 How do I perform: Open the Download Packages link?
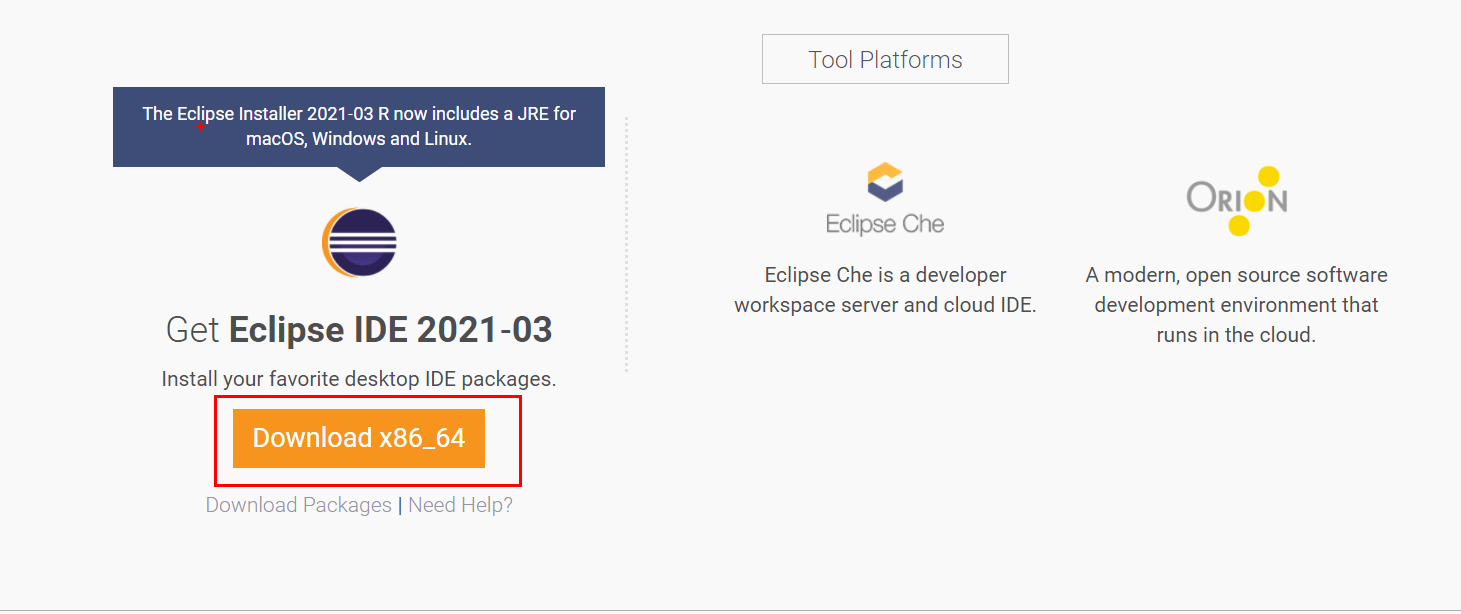click(x=299, y=505)
